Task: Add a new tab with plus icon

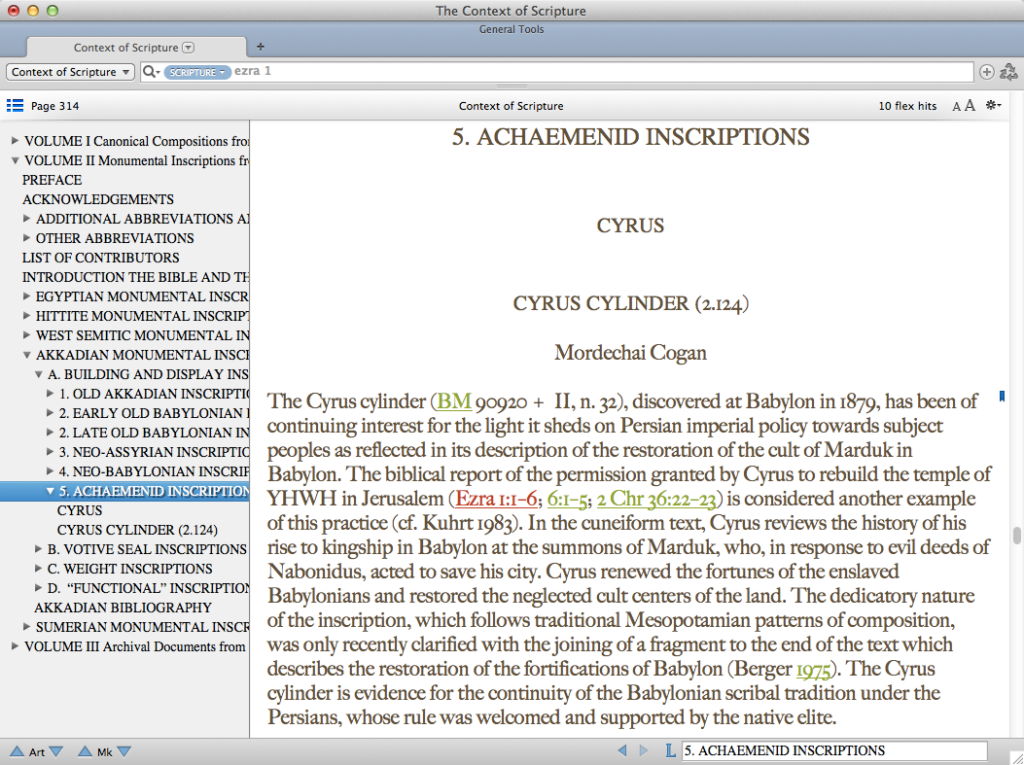Action: (261, 46)
